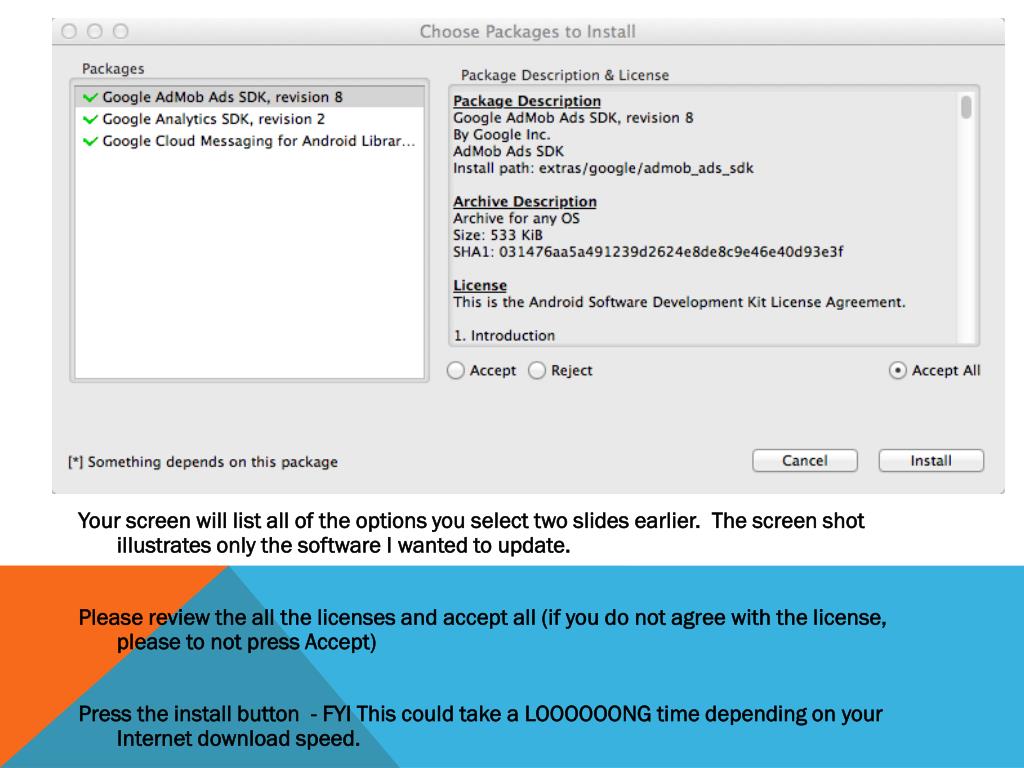
Task: Click the Cancel button
Action: point(805,460)
